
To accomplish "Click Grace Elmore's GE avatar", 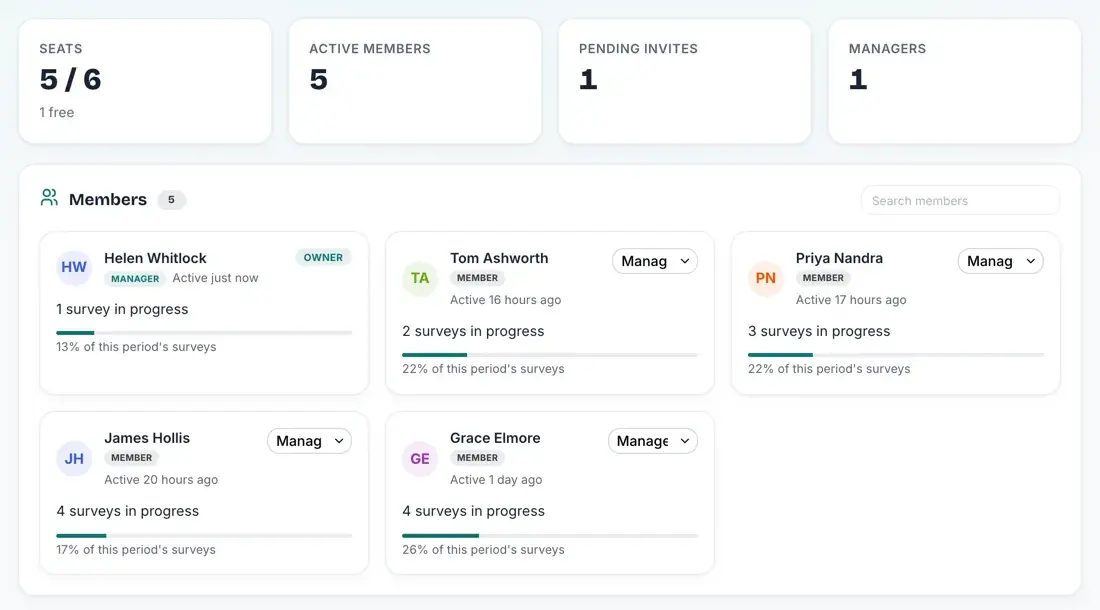I will [420, 459].
